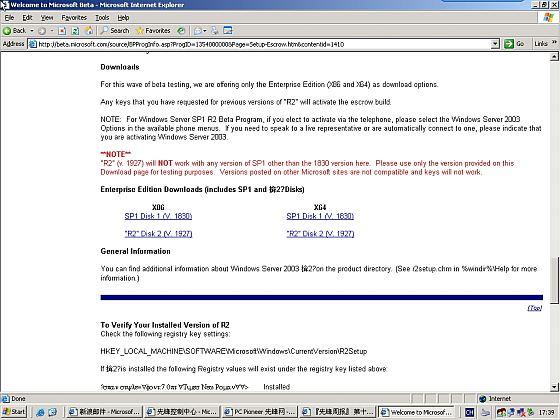This screenshot has width=560, height=420.
Task: Open the Search toolbar button
Action: click(115, 31)
